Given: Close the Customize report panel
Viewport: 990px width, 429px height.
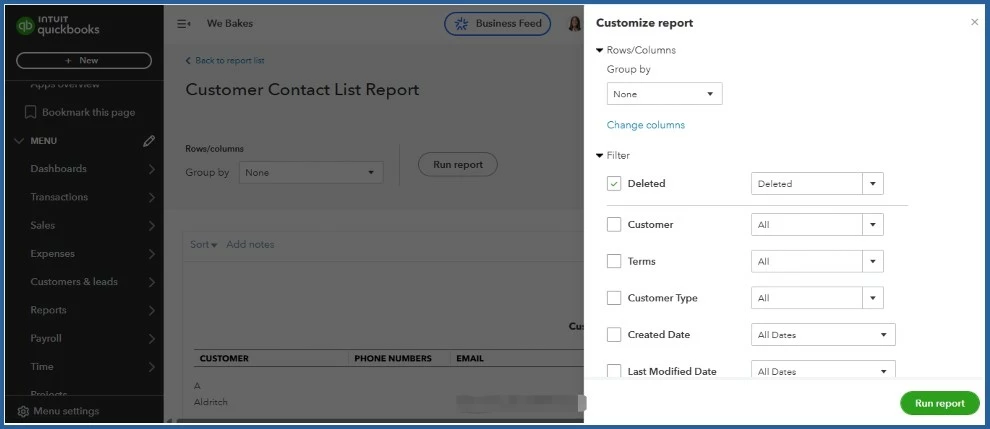Looking at the screenshot, I should (974, 22).
